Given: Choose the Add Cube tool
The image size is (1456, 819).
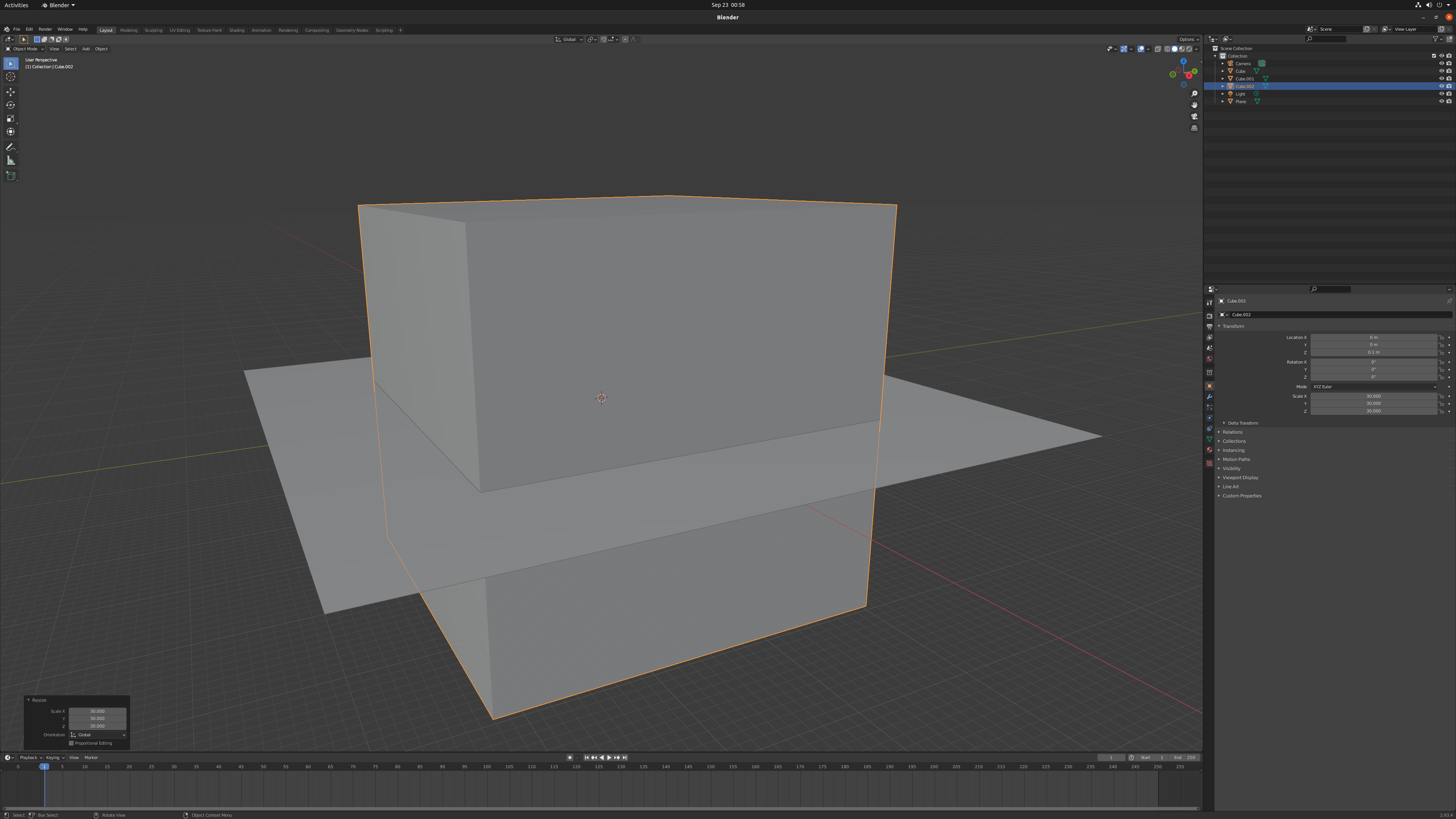Looking at the screenshot, I should (11, 176).
